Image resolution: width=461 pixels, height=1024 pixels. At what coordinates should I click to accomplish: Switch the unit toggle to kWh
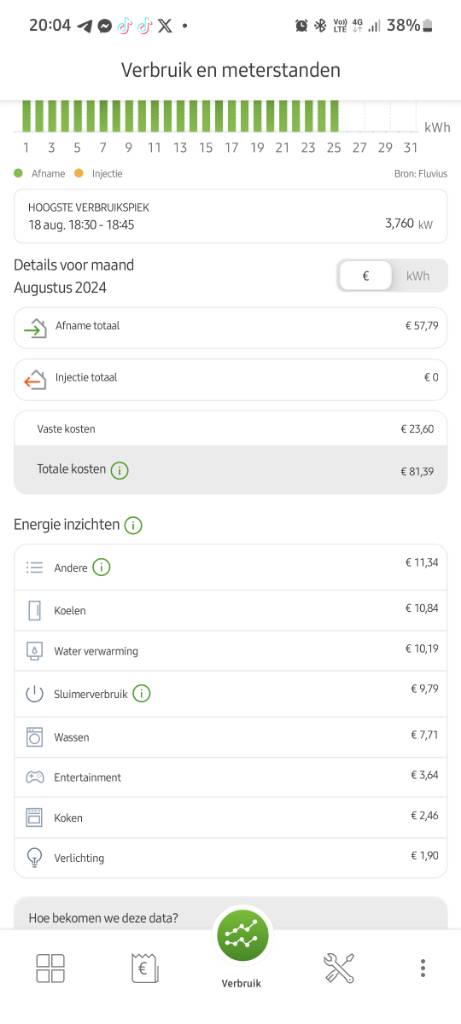click(x=418, y=276)
